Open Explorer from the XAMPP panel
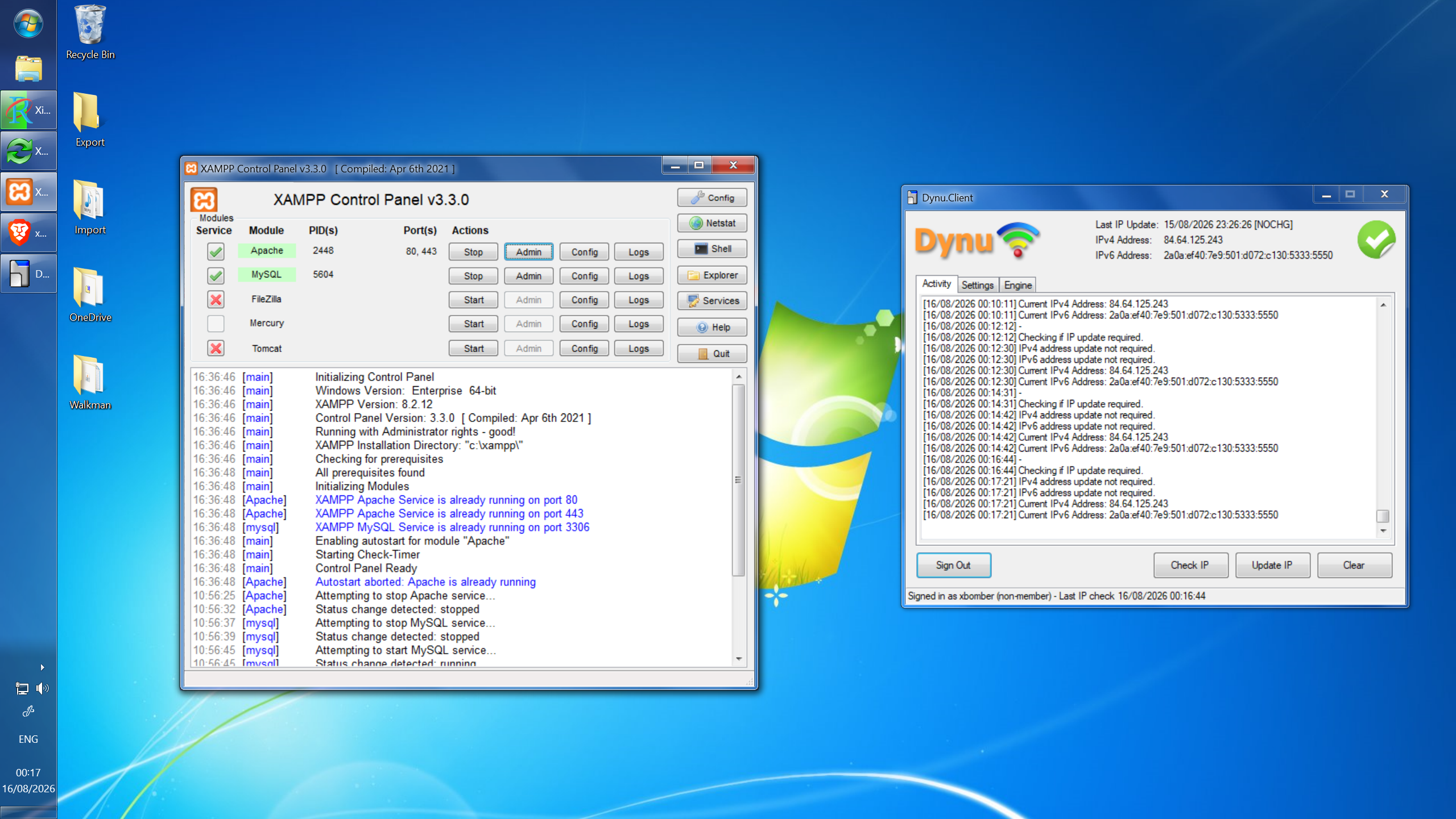This screenshot has width=1456, height=819. 712,275
